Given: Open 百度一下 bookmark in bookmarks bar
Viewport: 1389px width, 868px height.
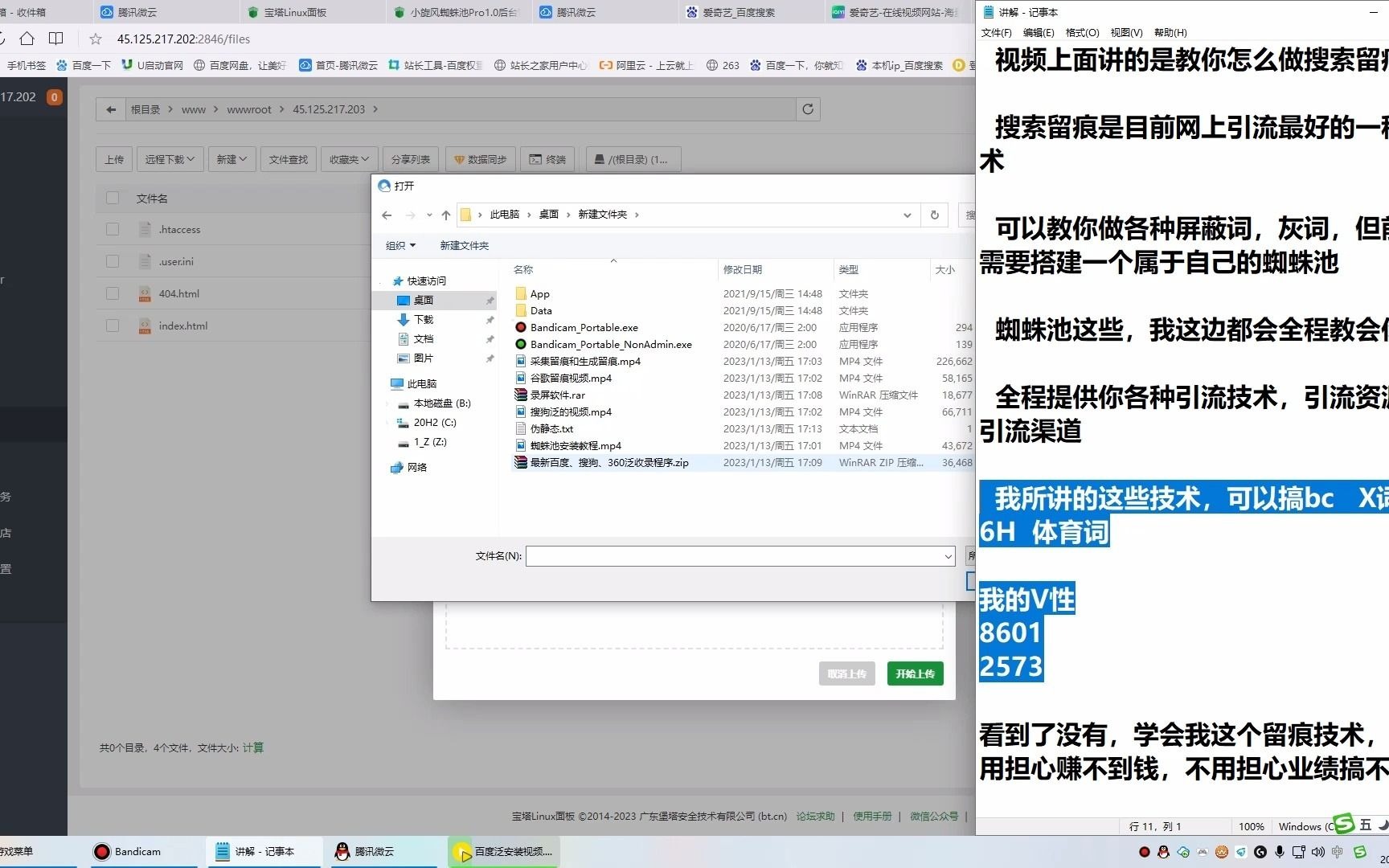Looking at the screenshot, I should [x=84, y=65].
